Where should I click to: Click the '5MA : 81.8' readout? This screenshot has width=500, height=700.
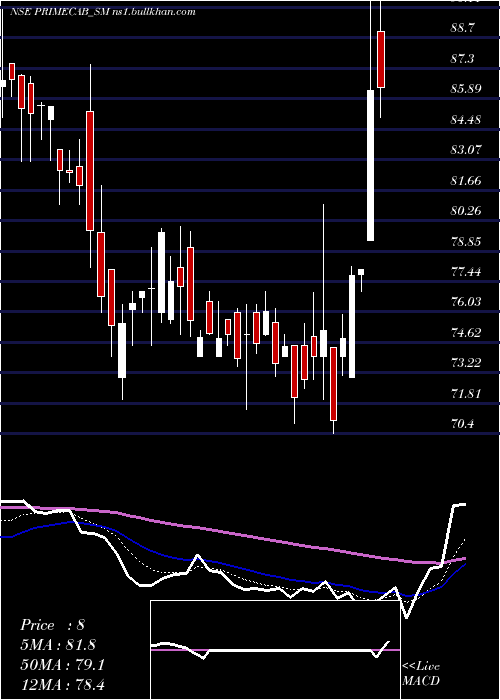[58, 644]
